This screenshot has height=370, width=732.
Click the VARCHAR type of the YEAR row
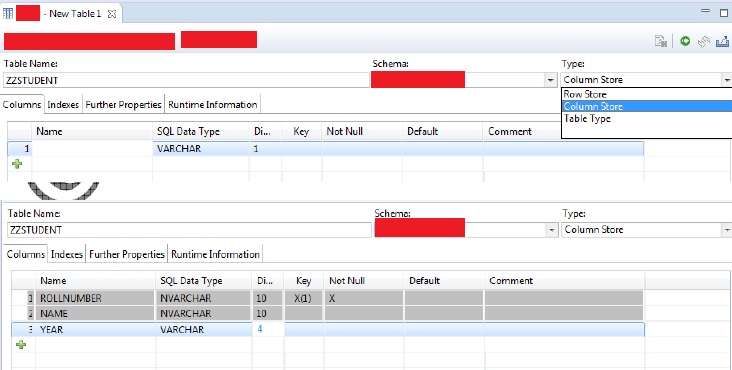204,329
